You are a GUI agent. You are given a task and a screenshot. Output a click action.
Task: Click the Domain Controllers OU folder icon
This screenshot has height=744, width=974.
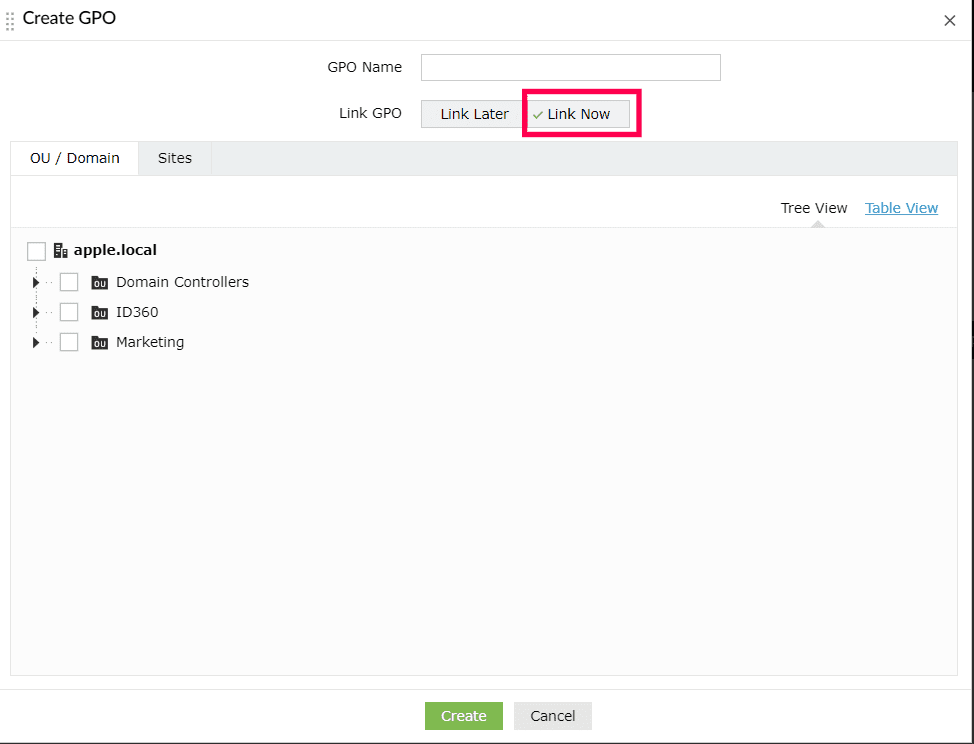[x=99, y=283]
